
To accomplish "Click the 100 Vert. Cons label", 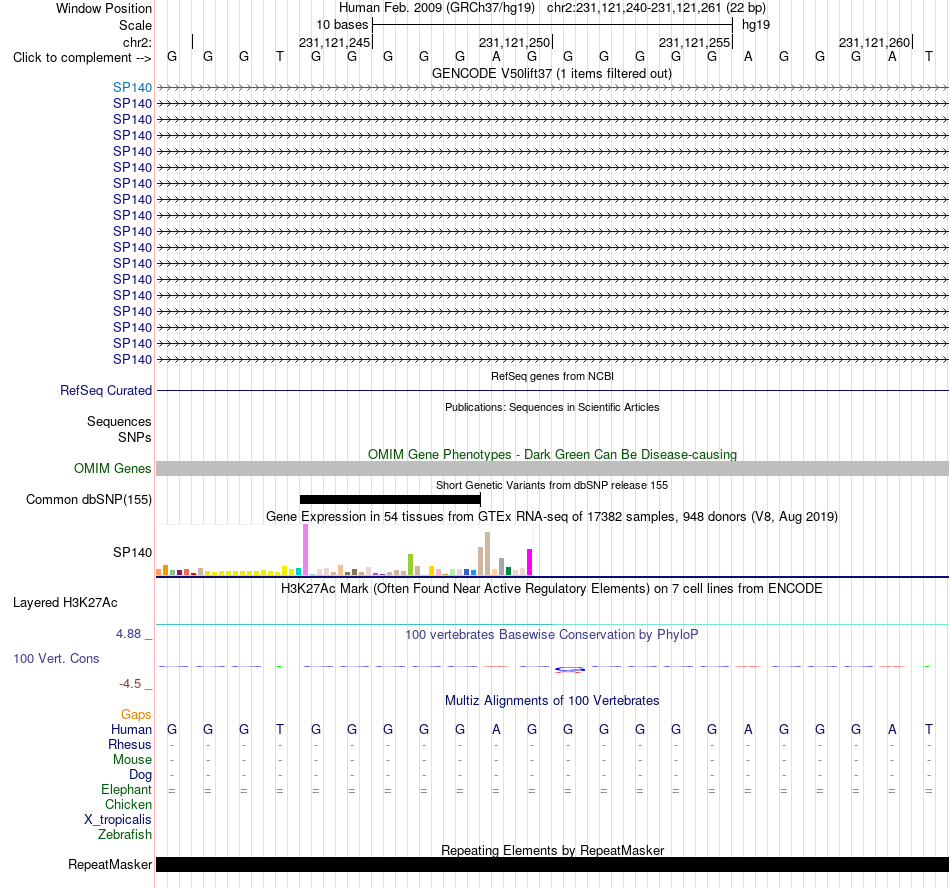I will (x=56, y=658).
